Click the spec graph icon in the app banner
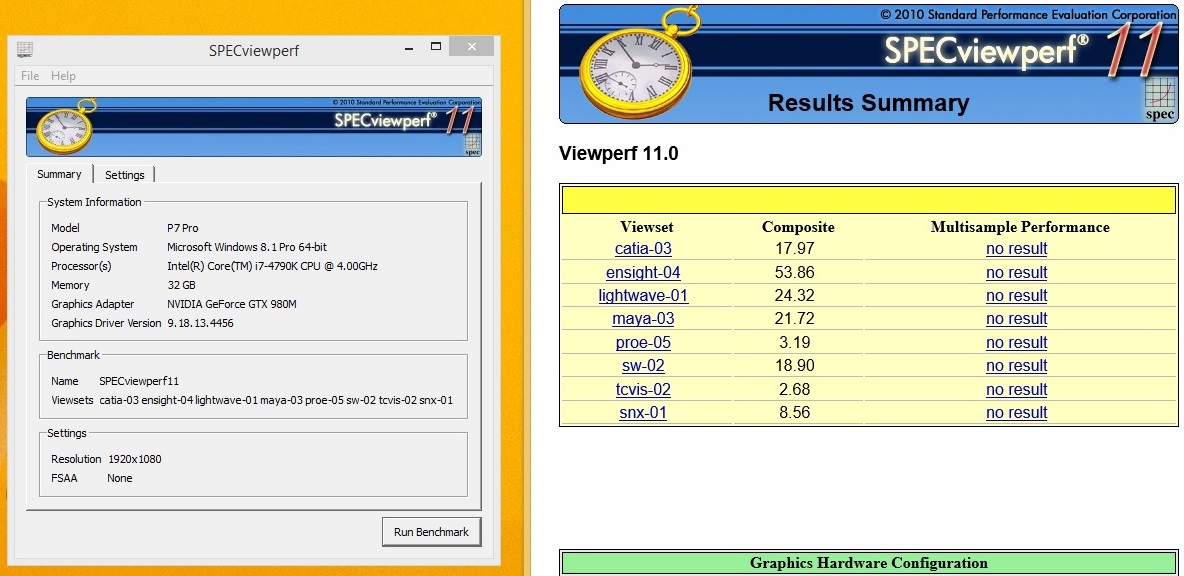The image size is (1184, 576). point(472,144)
